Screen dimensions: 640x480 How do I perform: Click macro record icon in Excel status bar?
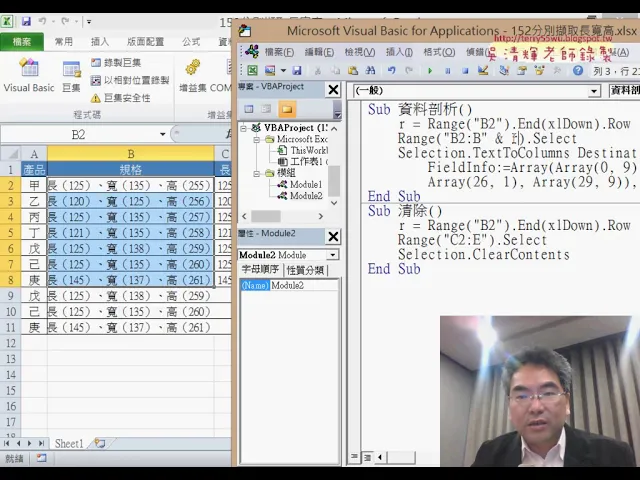tap(41, 458)
